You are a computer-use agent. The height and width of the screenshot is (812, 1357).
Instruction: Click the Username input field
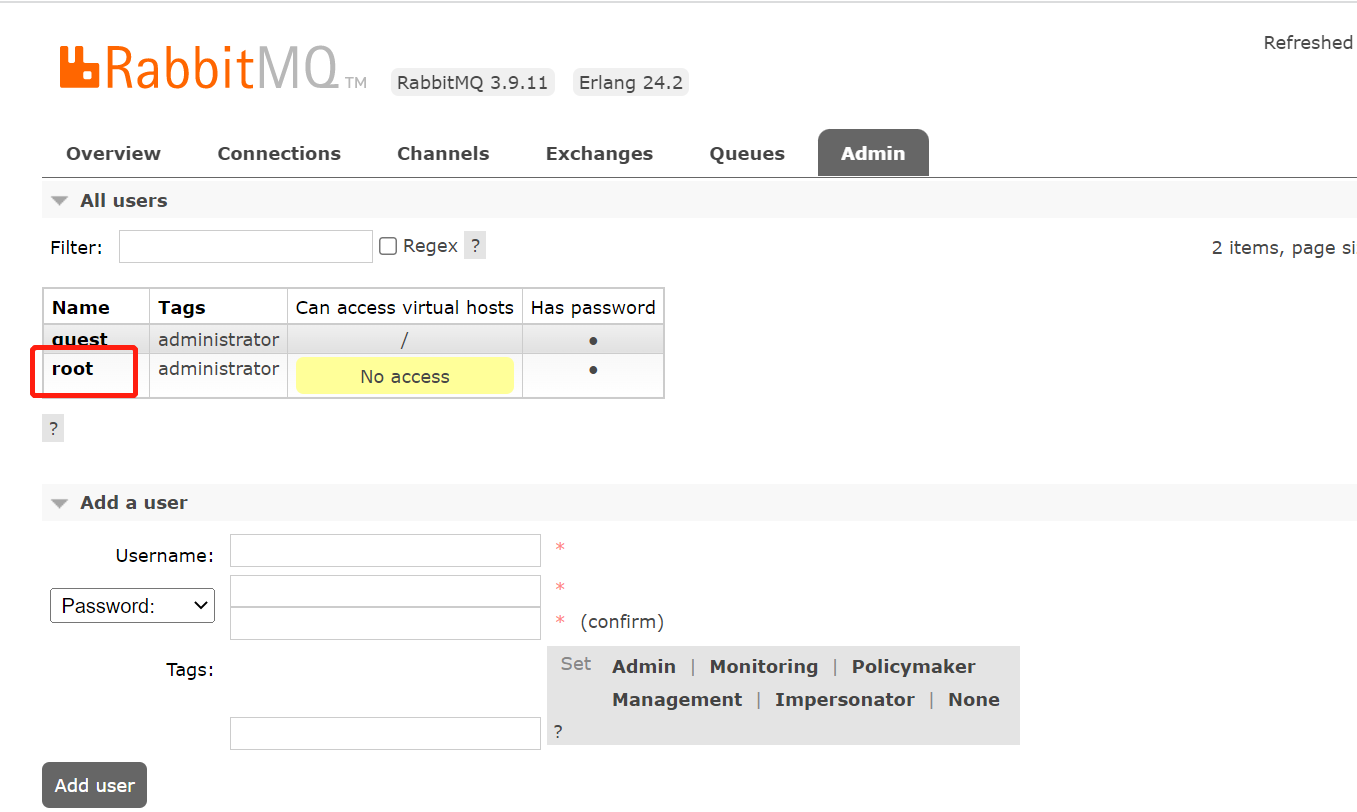(385, 551)
